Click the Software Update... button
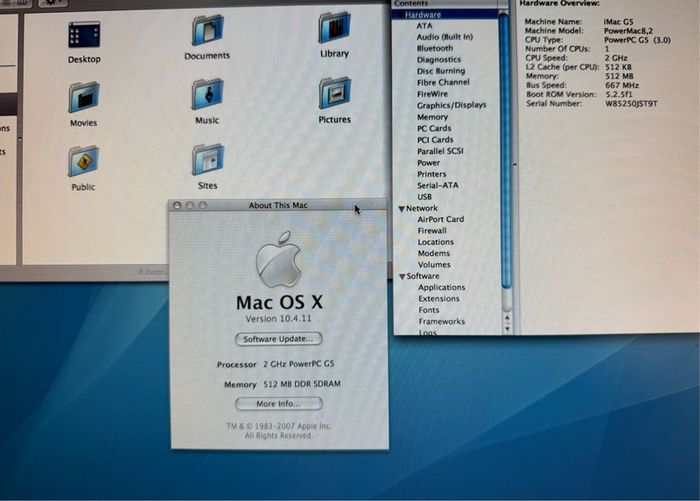This screenshot has height=501, width=700. click(x=279, y=339)
